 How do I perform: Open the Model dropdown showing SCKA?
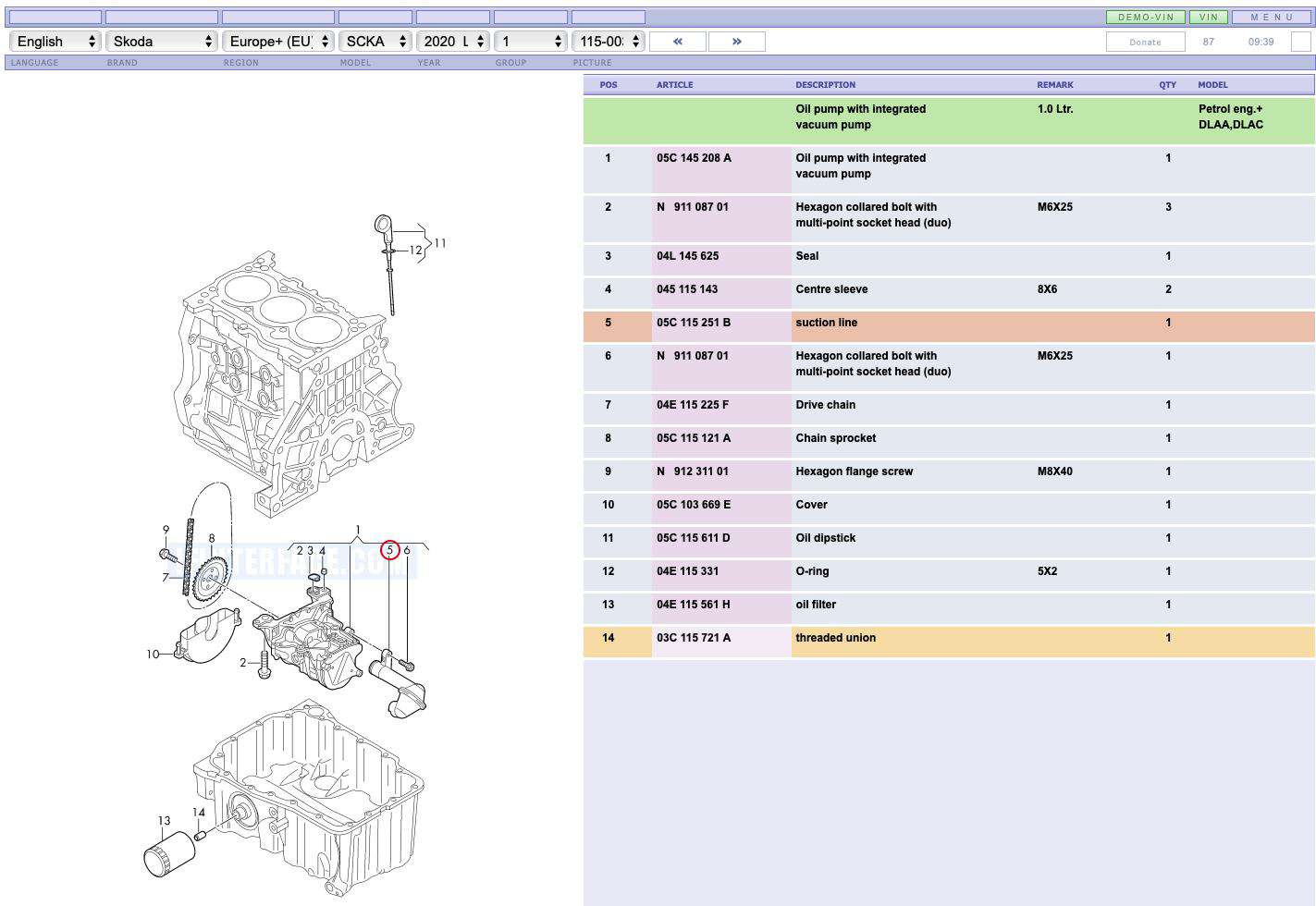(375, 42)
